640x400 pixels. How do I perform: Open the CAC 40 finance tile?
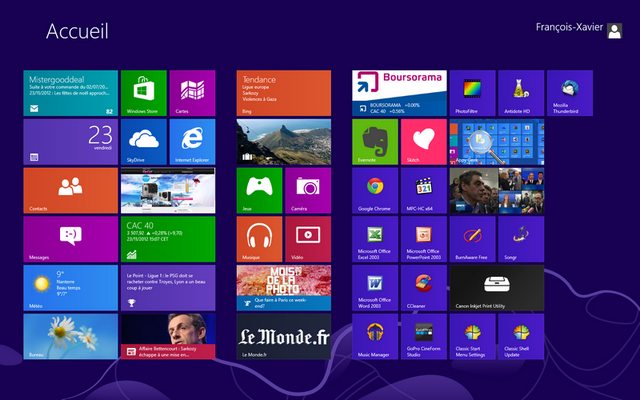coord(168,239)
